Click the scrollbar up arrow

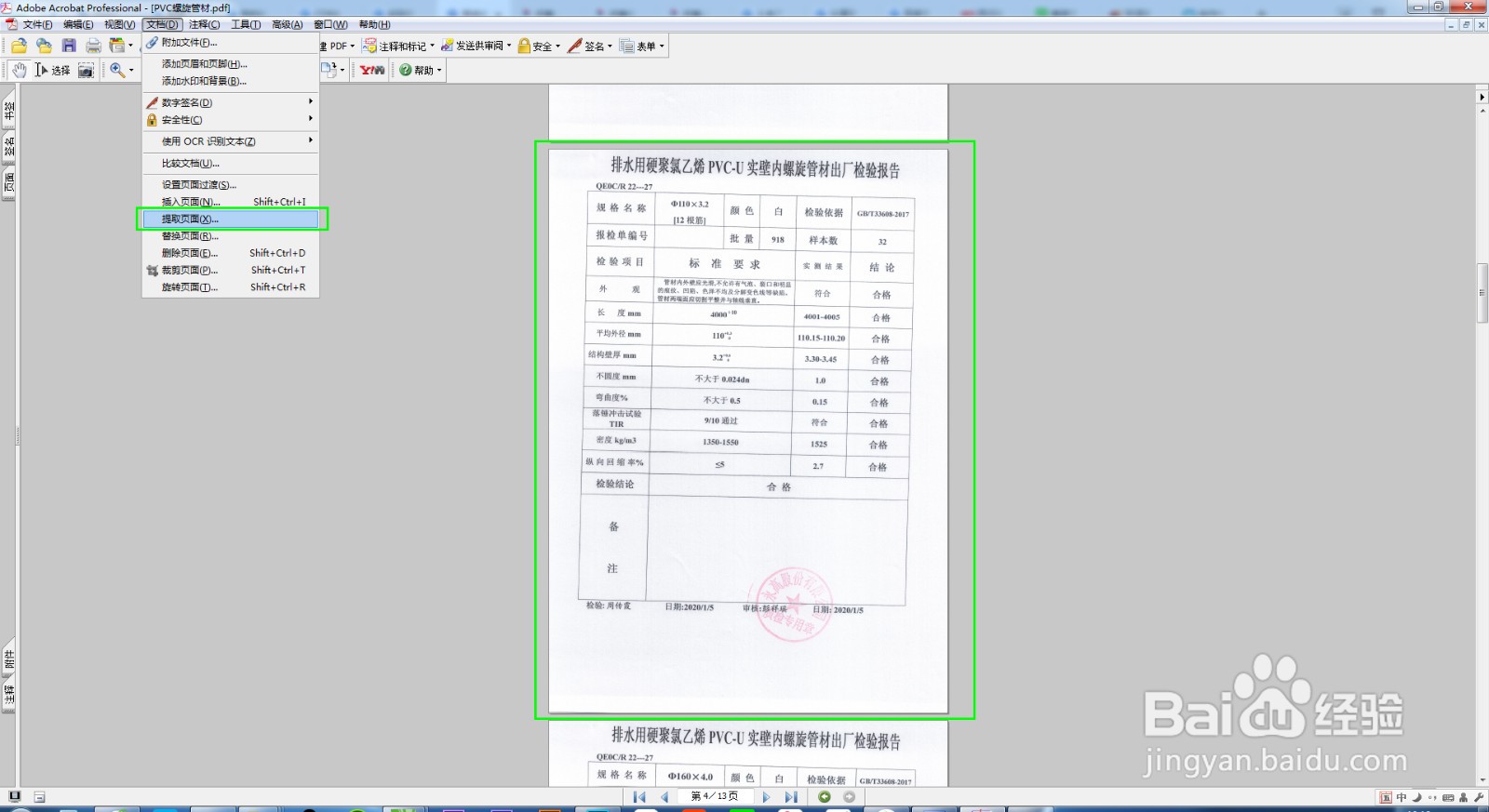coord(1482,111)
